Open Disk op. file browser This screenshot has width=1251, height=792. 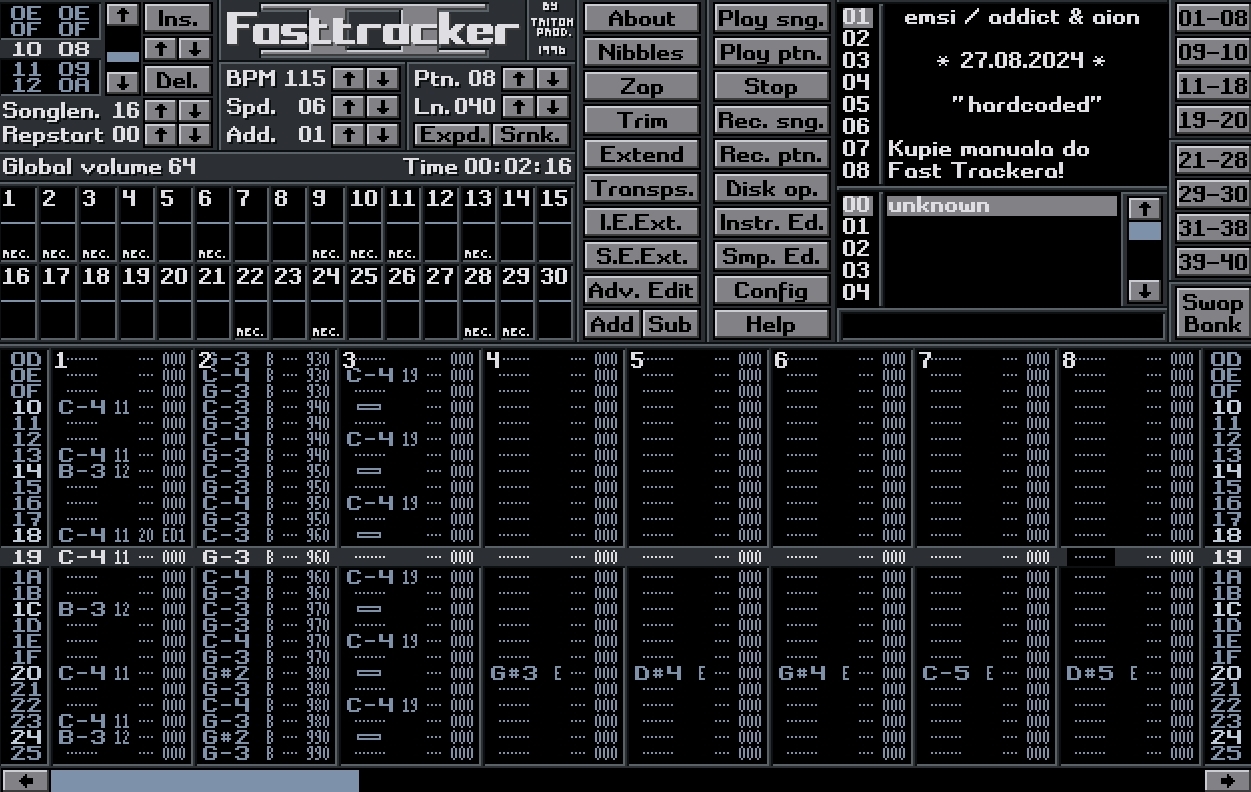771,188
